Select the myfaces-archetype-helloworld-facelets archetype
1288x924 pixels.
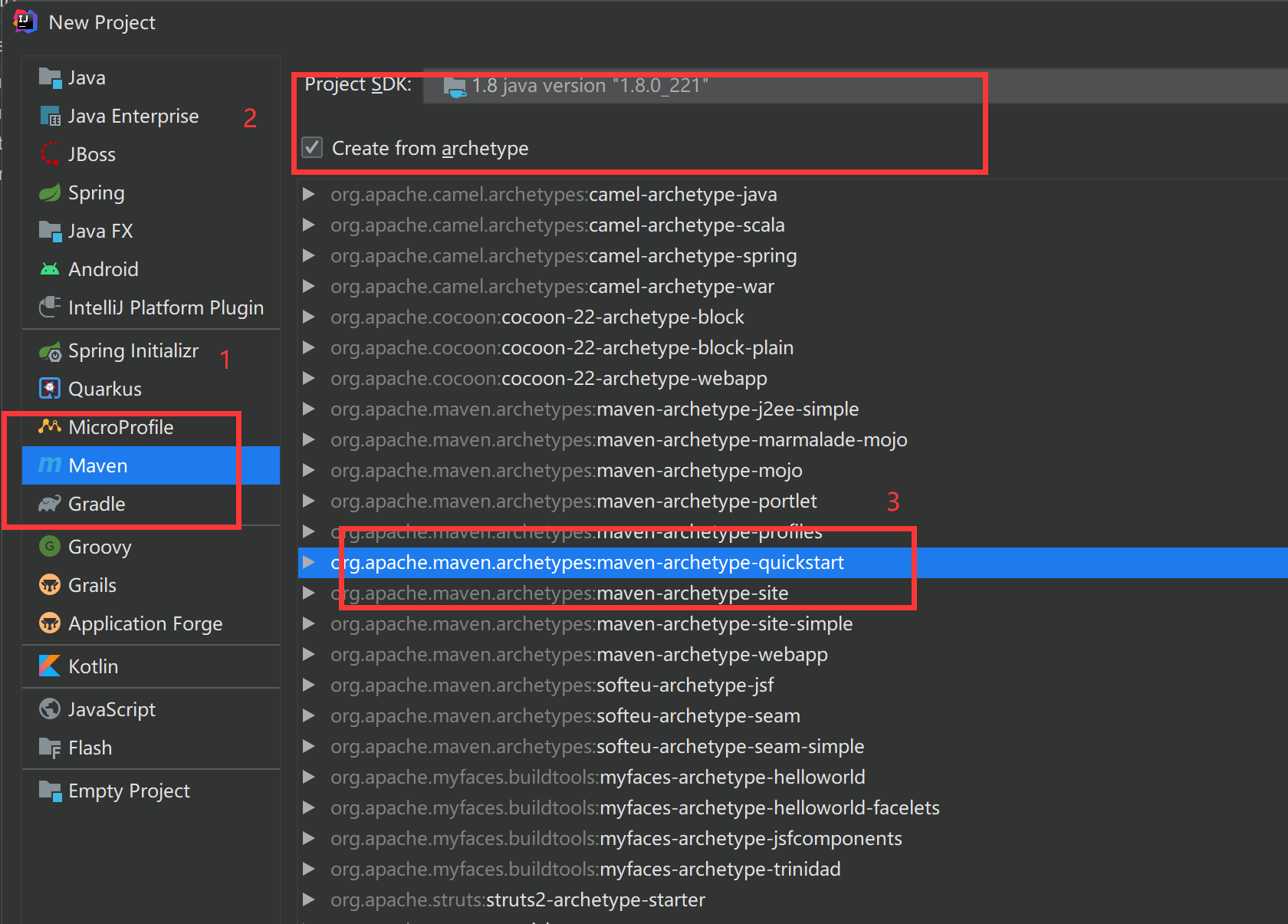[x=793, y=807]
